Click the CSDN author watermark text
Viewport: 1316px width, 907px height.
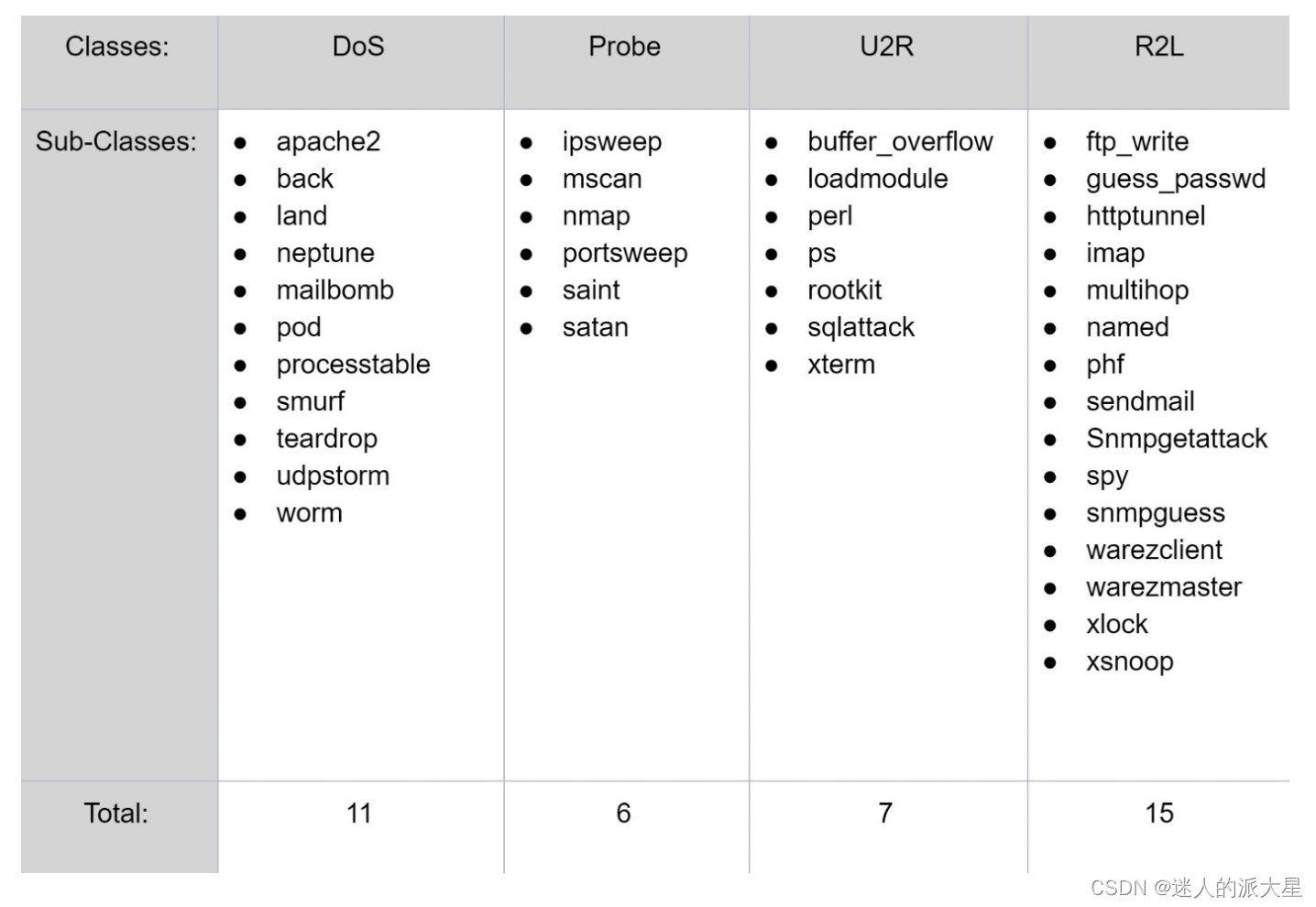pos(1196,888)
